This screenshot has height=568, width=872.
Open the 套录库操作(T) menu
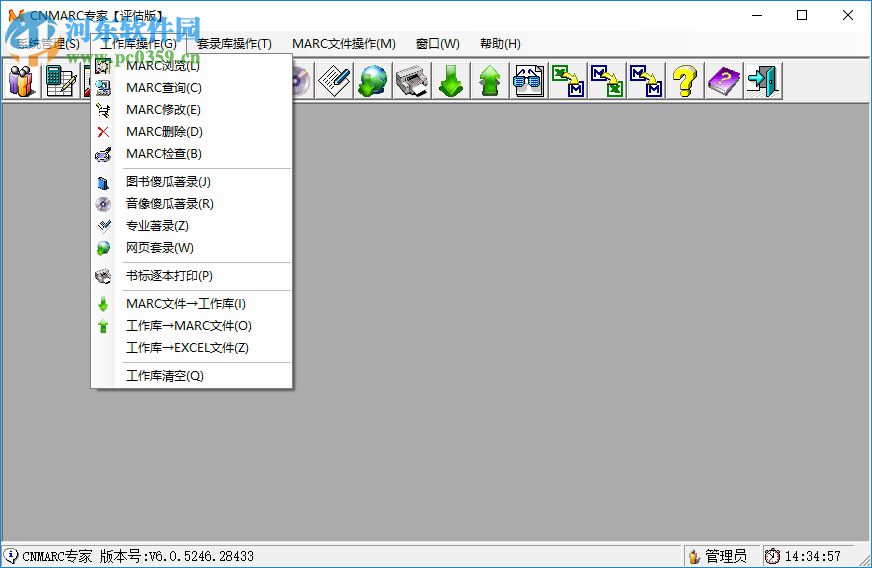234,43
